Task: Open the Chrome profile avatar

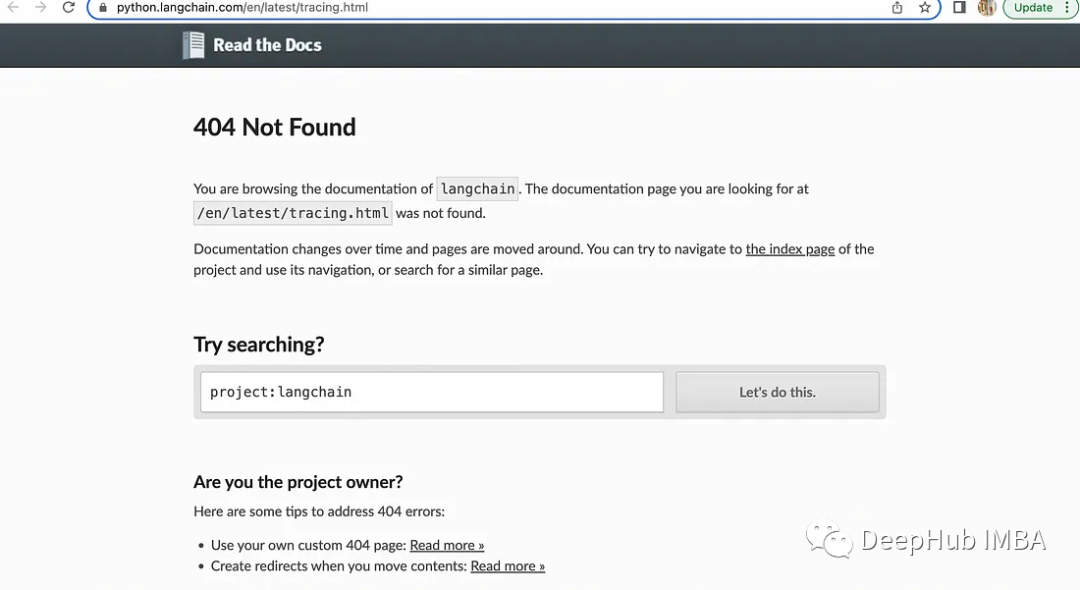Action: click(x=987, y=8)
